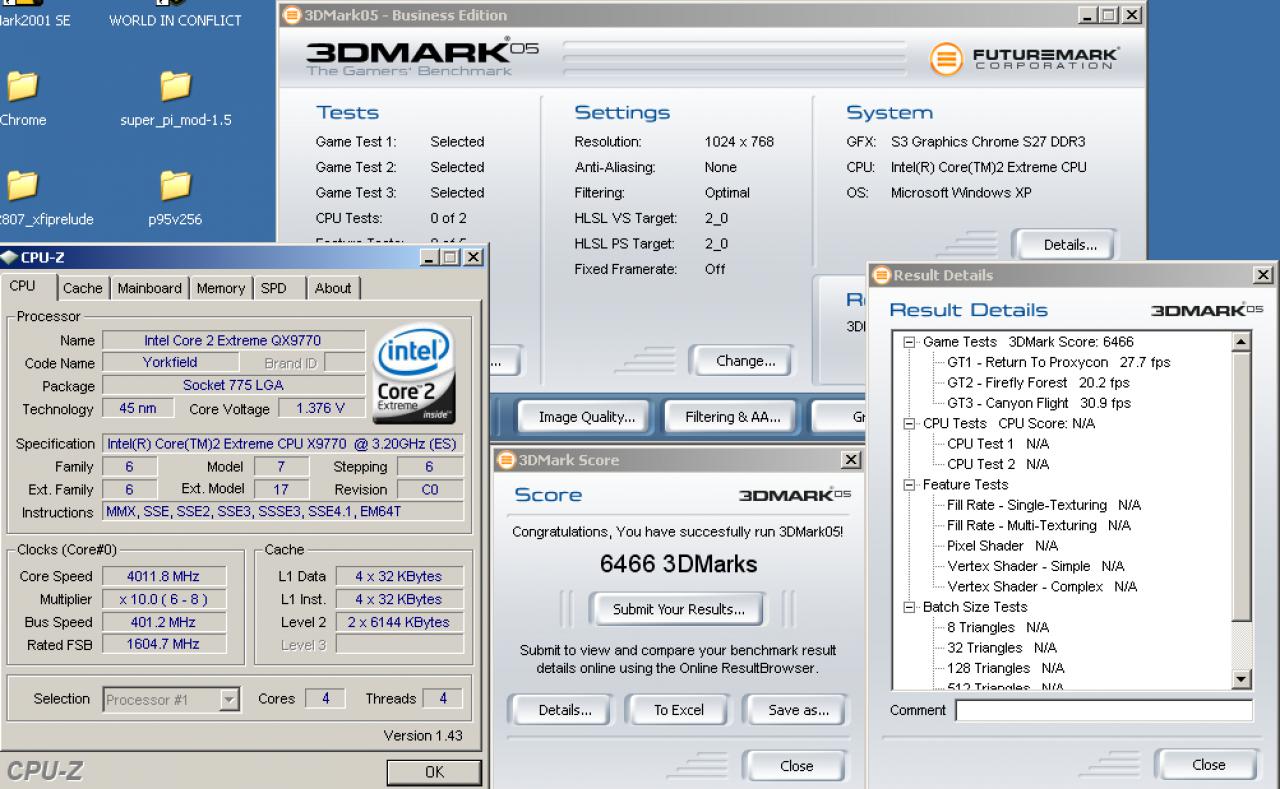Select Vertex Shader - Simple row

pyautogui.click(x=1035, y=566)
